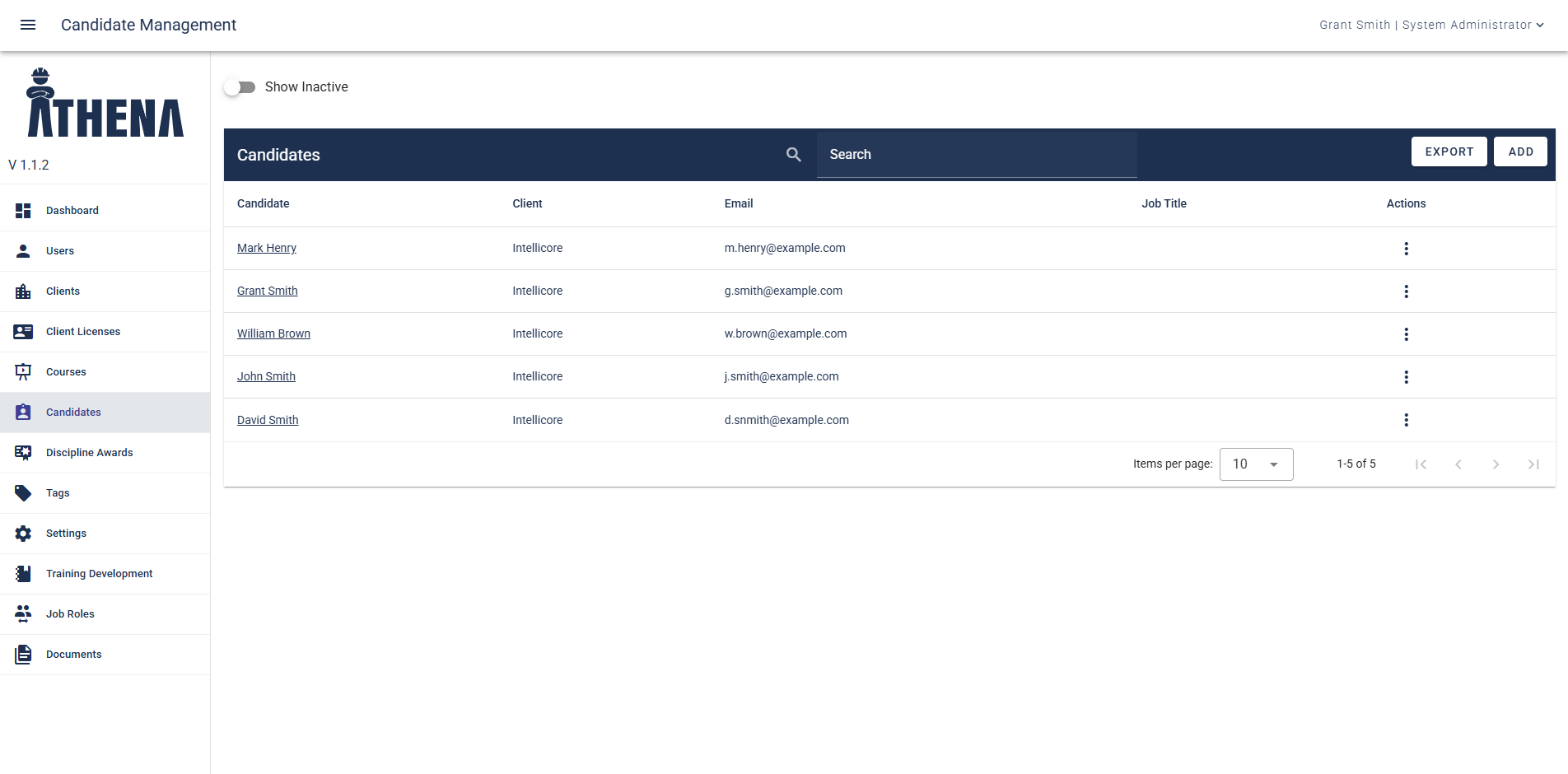1568x774 pixels.
Task: Open actions menu for Mark Henry
Action: (1406, 249)
